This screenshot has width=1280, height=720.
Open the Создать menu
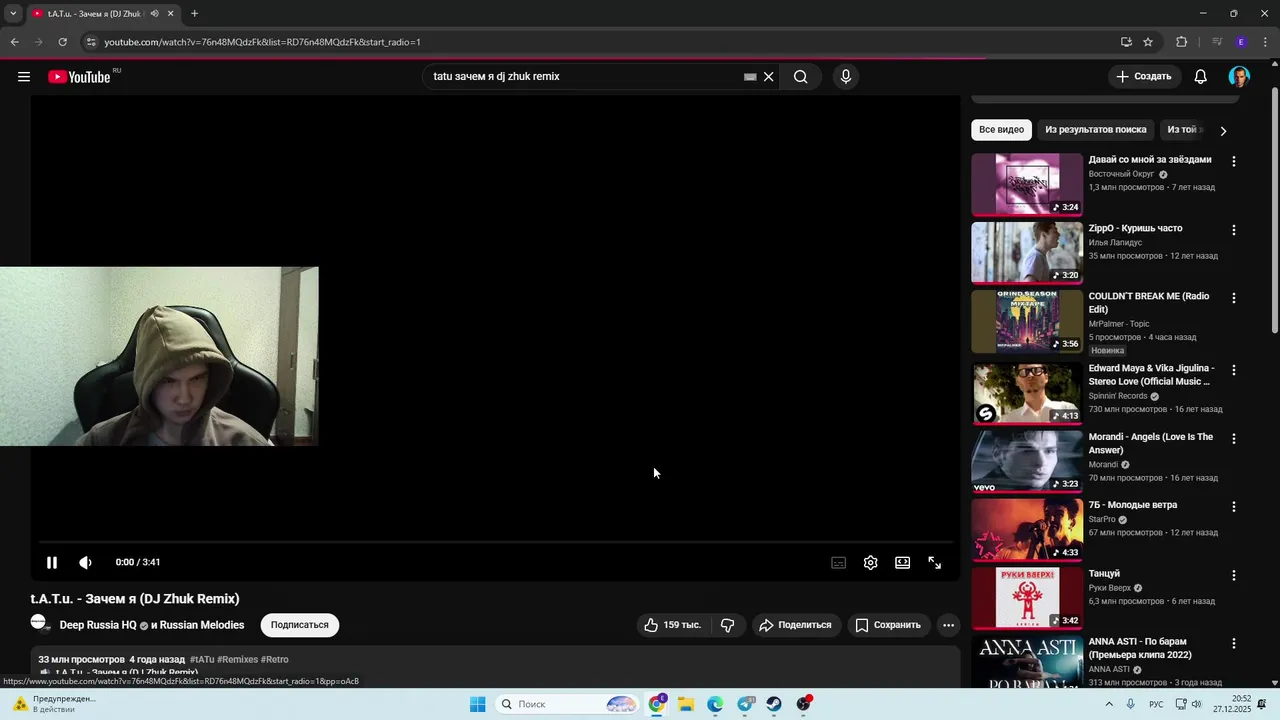click(x=1144, y=77)
